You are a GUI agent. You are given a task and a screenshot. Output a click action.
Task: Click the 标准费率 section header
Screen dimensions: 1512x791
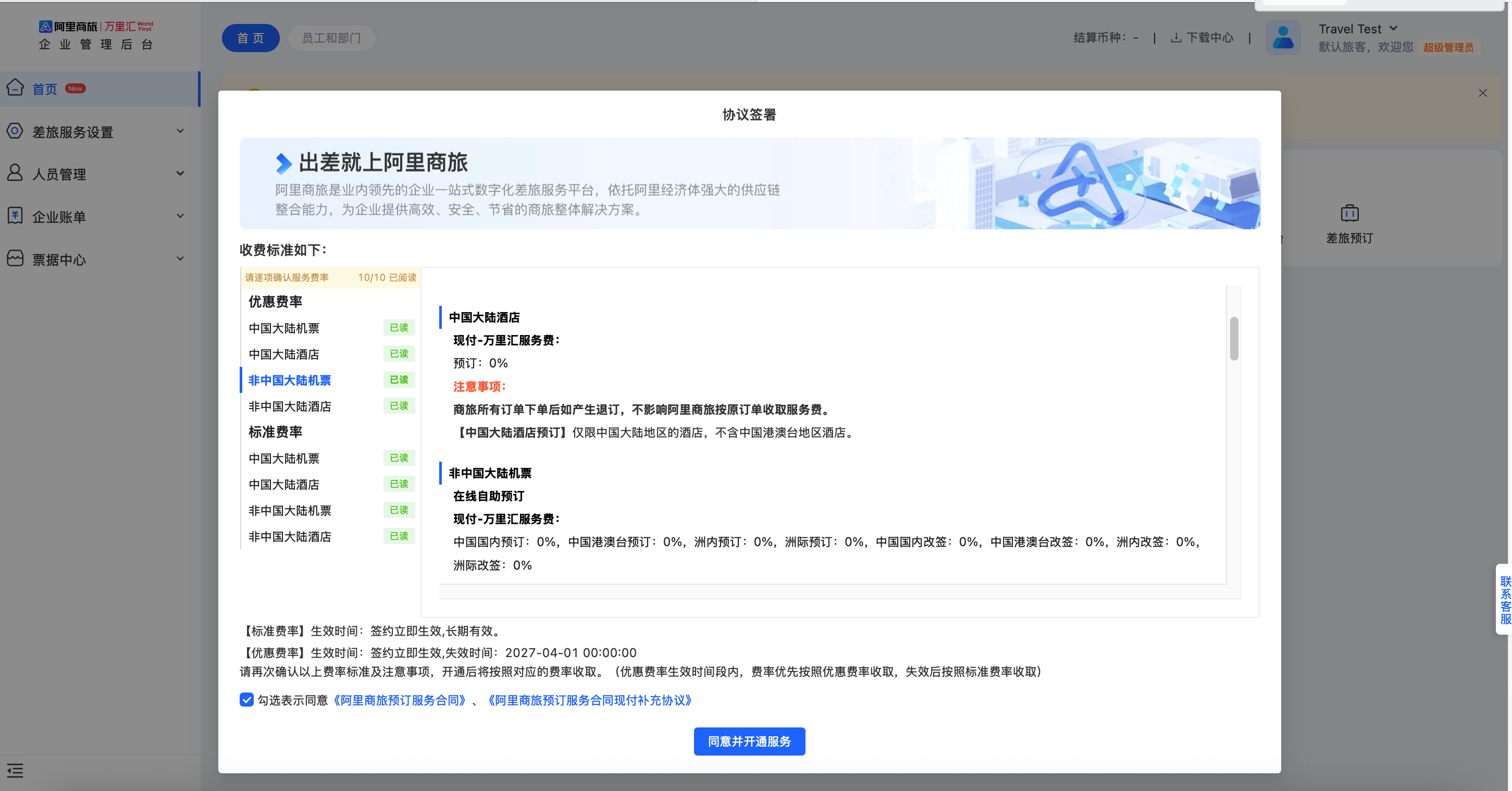[x=275, y=431]
